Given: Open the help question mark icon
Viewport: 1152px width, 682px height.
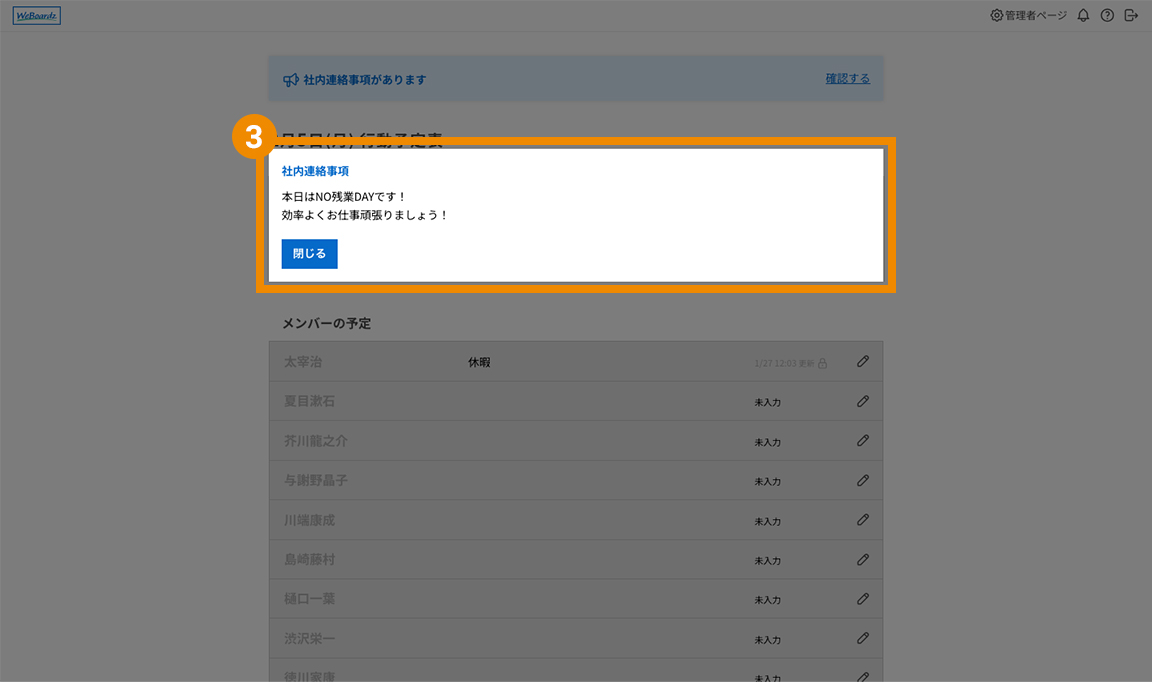Looking at the screenshot, I should coord(1107,15).
